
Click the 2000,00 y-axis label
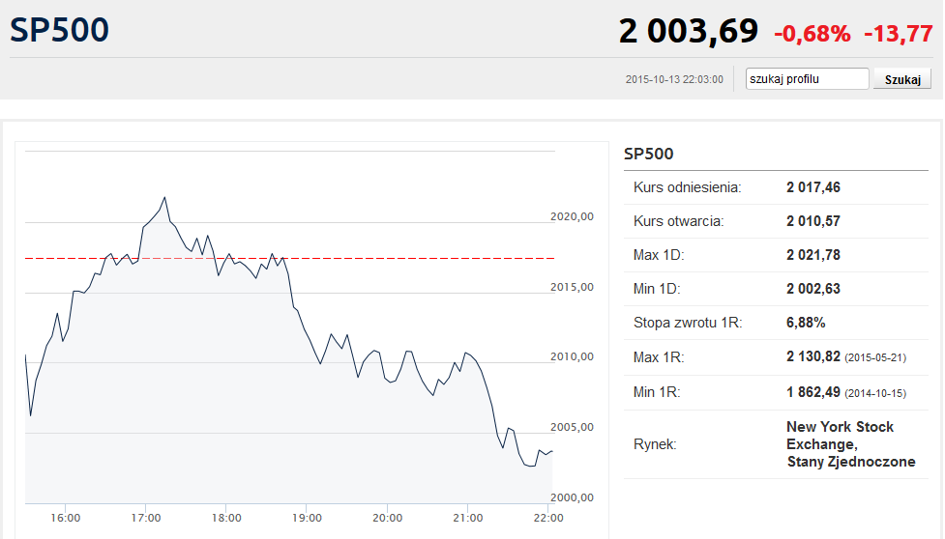point(572,497)
